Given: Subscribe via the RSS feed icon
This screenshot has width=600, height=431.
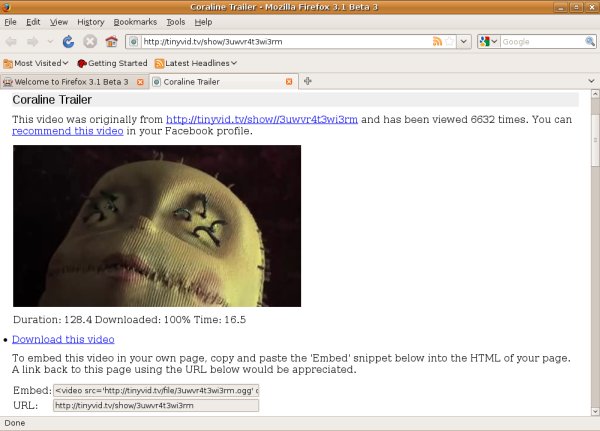Looking at the screenshot, I should coord(437,41).
